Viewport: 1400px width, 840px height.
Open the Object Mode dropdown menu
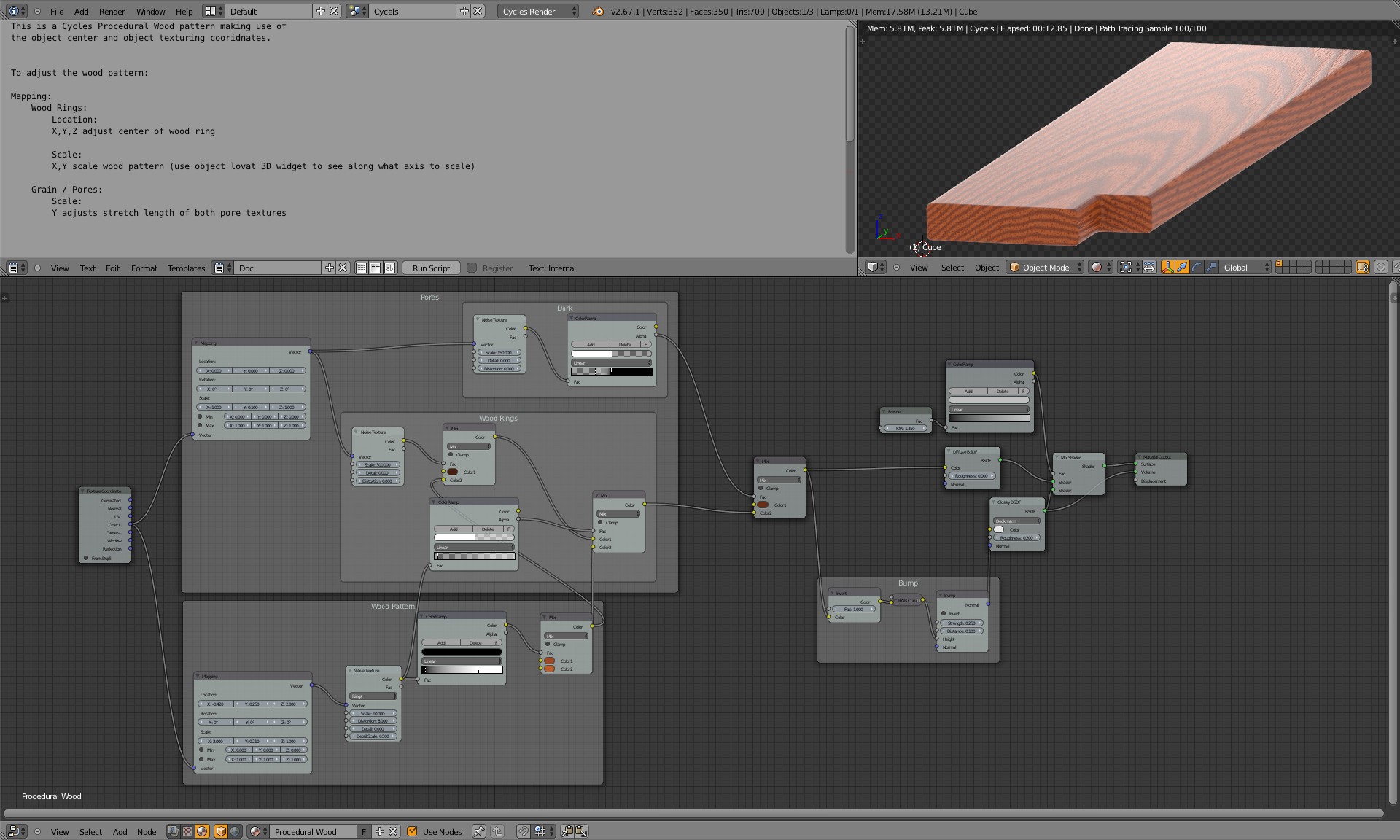[x=1044, y=267]
